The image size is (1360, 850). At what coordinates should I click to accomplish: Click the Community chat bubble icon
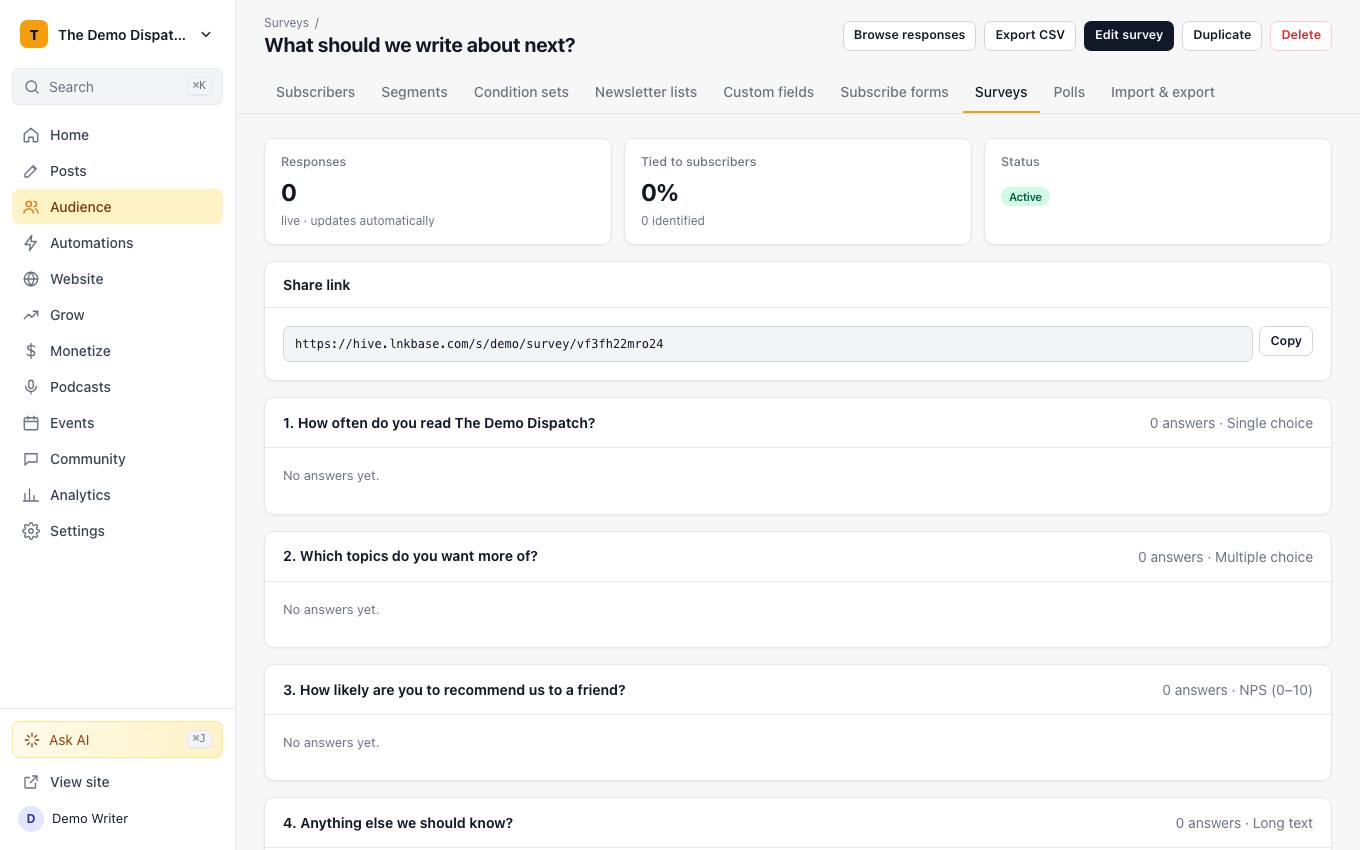[31, 459]
